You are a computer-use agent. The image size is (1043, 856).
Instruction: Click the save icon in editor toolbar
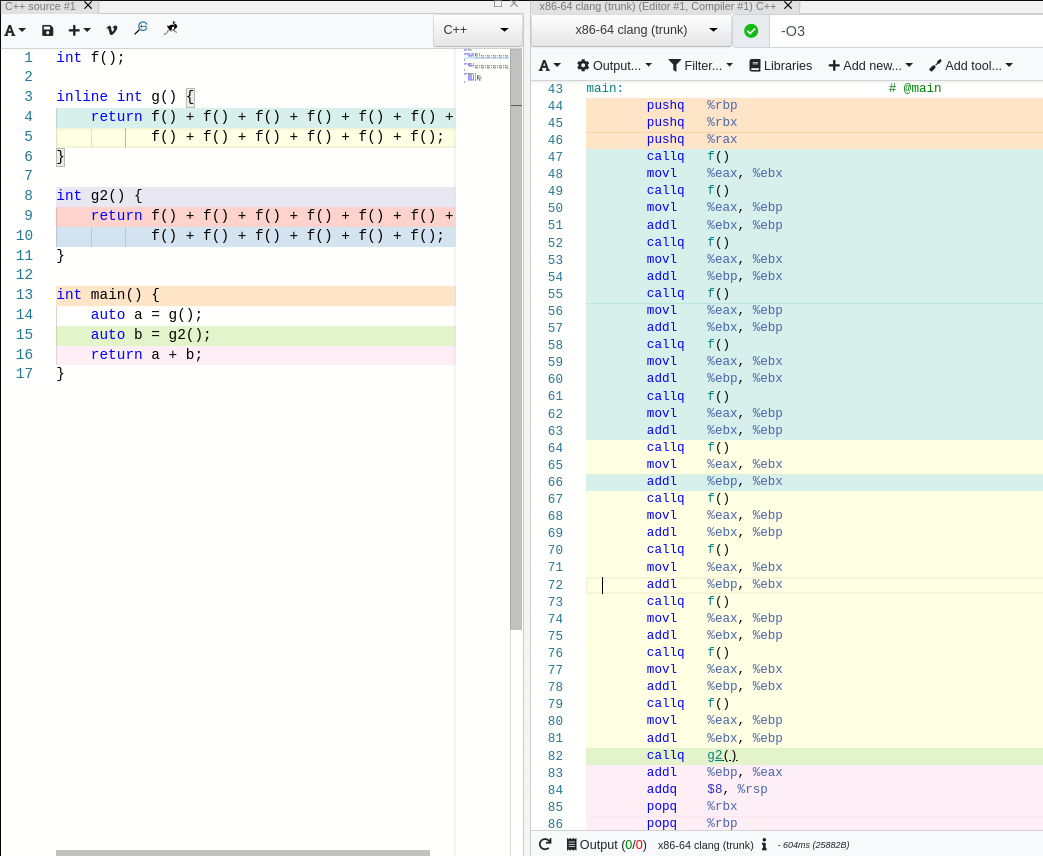coord(47,31)
